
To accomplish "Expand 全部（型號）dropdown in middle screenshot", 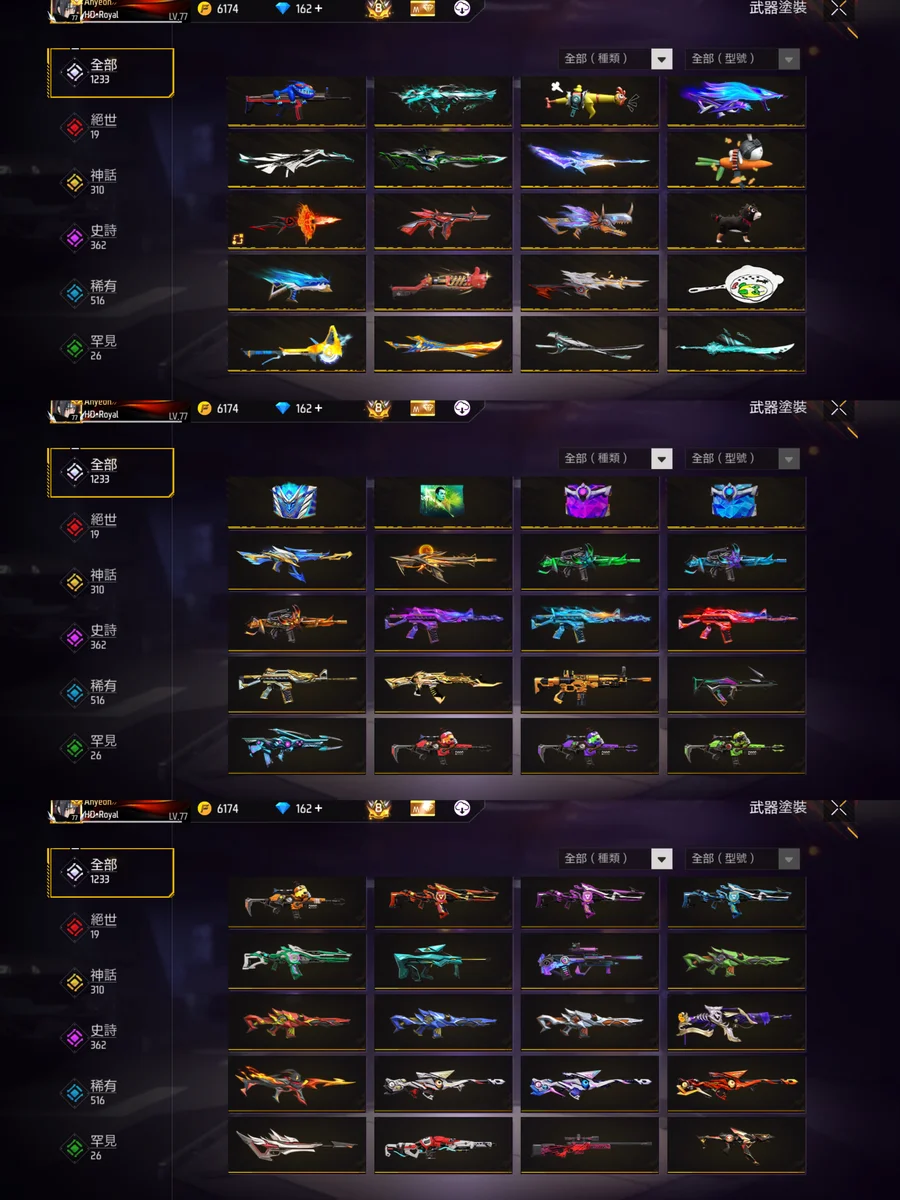I will (743, 459).
